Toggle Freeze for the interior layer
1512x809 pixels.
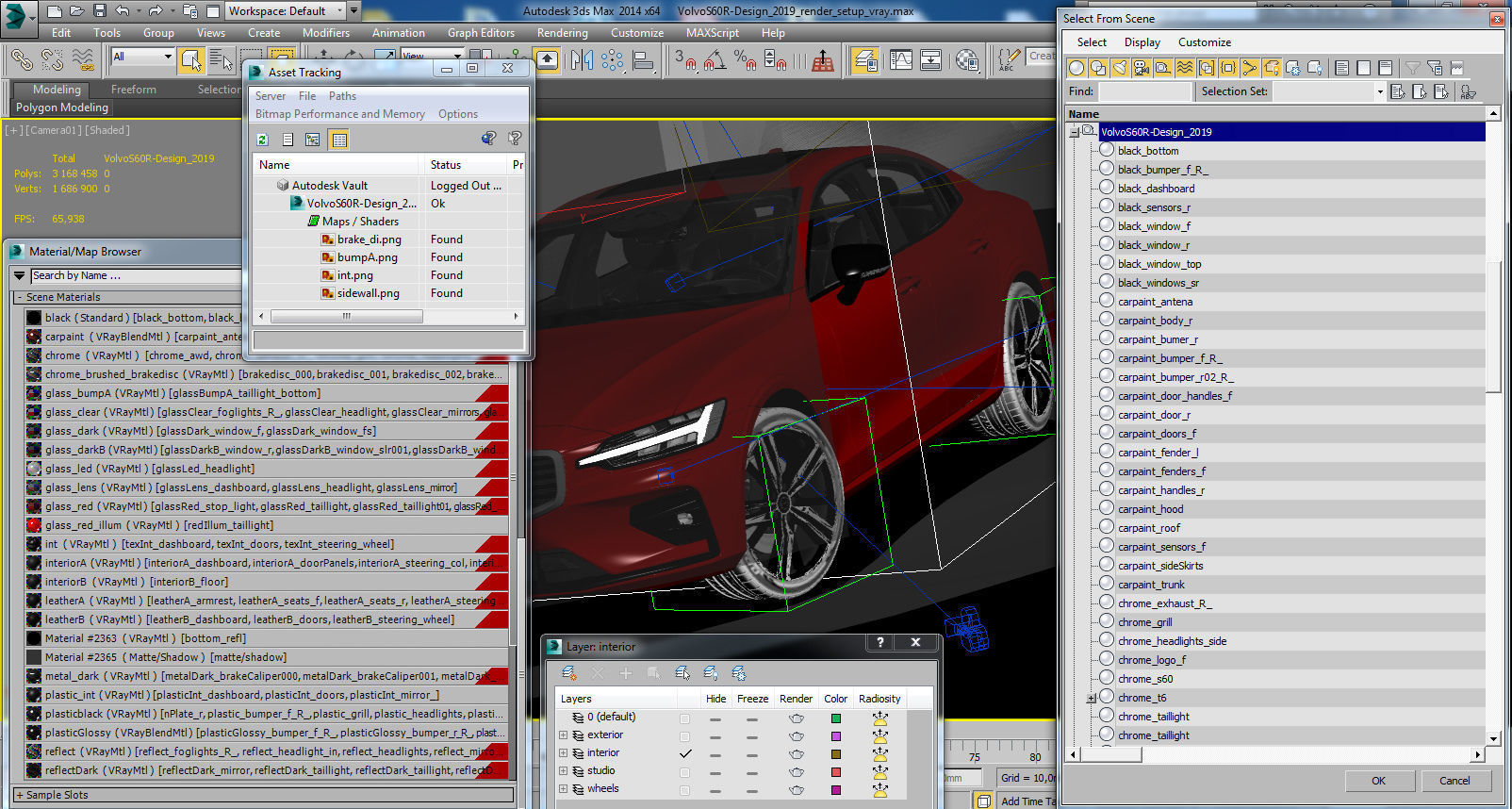(751, 753)
